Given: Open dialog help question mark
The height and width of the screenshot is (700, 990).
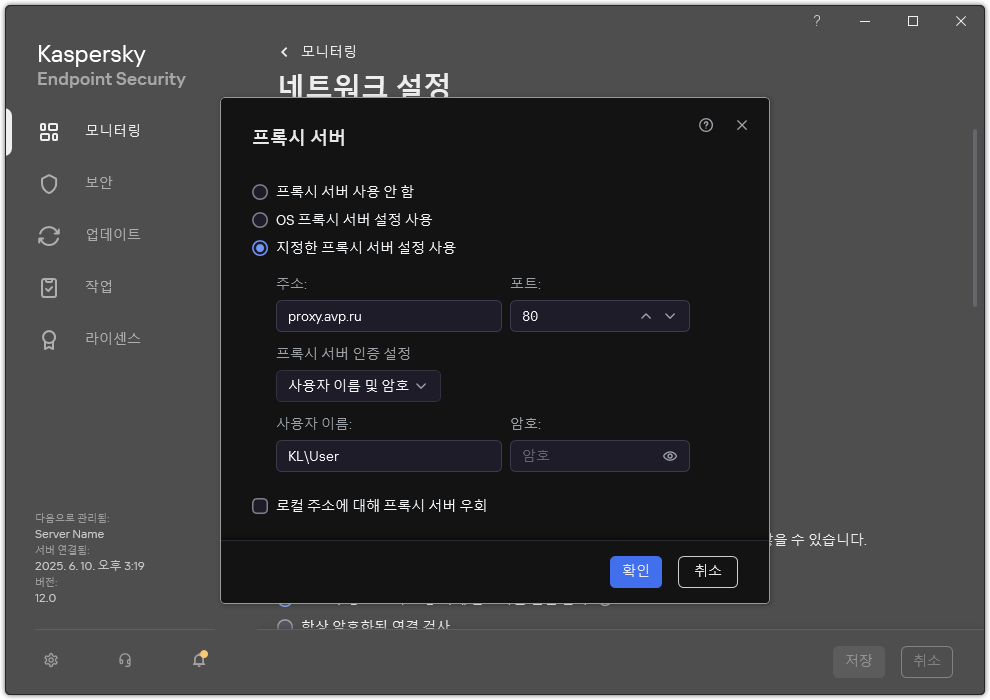Looking at the screenshot, I should click(x=705, y=125).
